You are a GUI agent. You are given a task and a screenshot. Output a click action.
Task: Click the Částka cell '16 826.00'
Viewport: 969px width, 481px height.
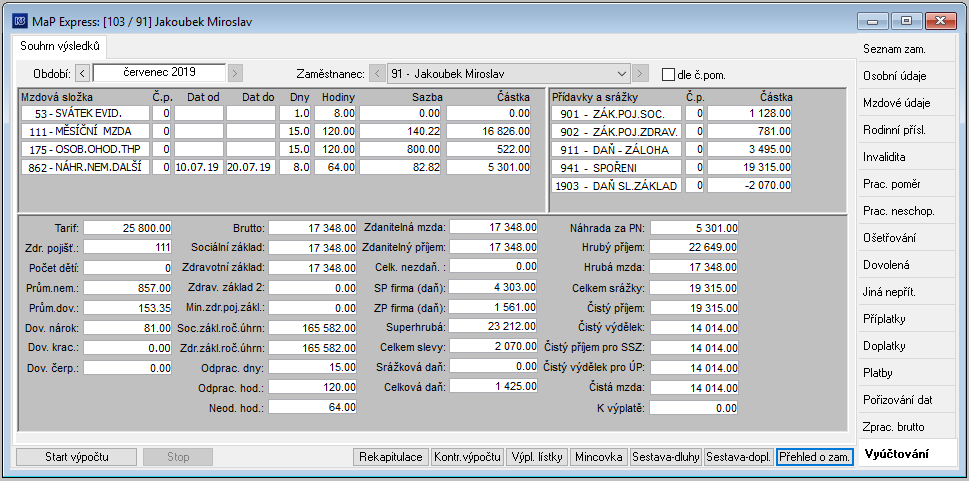pyautogui.click(x=489, y=131)
